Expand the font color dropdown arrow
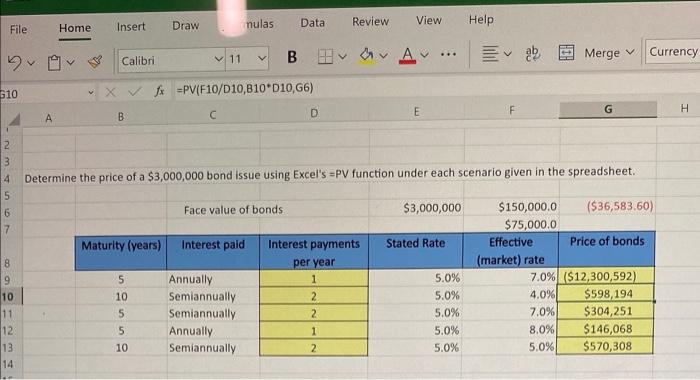The width and height of the screenshot is (700, 380). (x=425, y=54)
